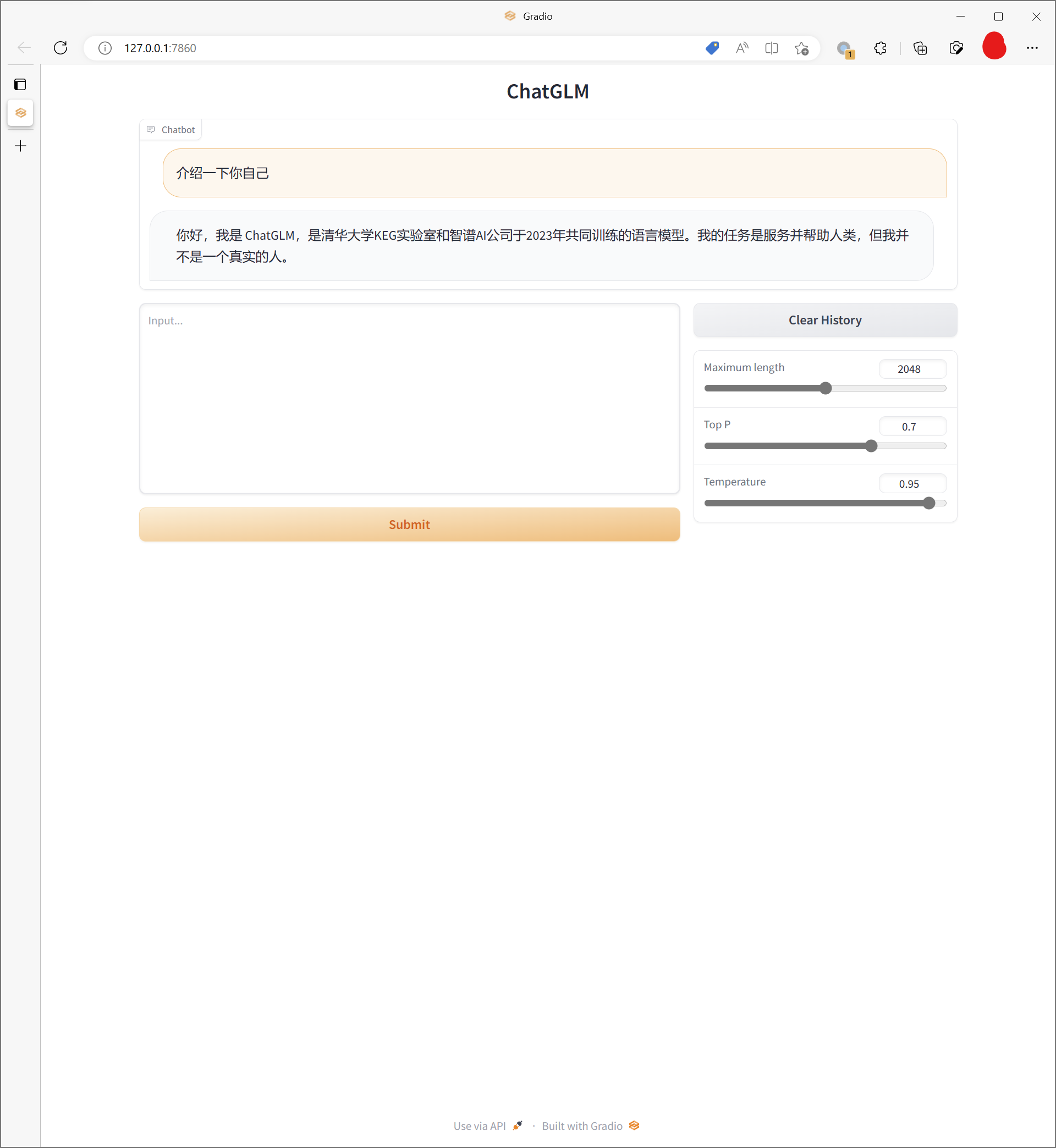
Task: Click the Temperature slider handle
Action: point(929,503)
